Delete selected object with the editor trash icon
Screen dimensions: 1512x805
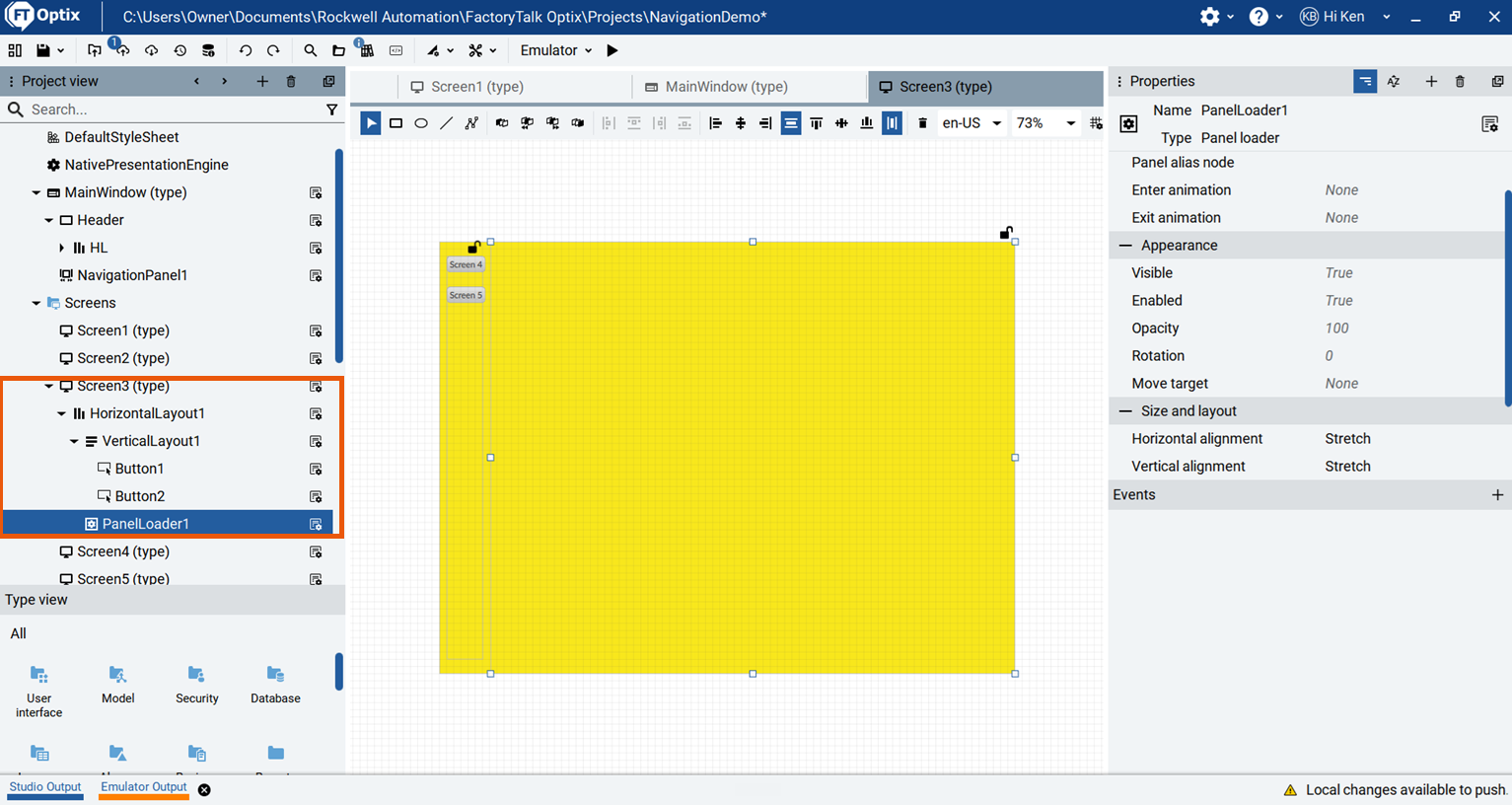[922, 123]
